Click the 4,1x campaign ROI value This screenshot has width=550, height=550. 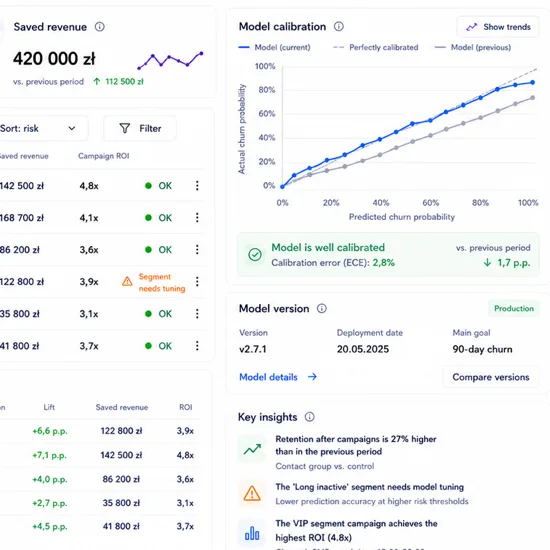click(89, 217)
